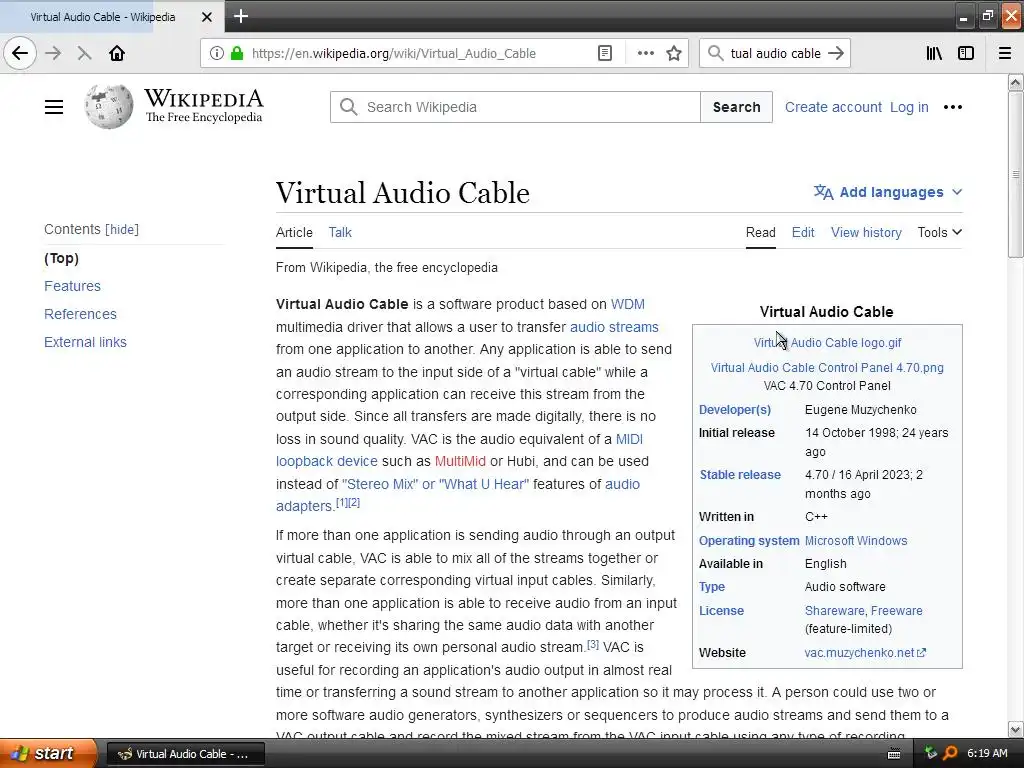Viewport: 1024px width, 768px height.
Task: Click the browser search magnifier icon
Action: coord(716,53)
